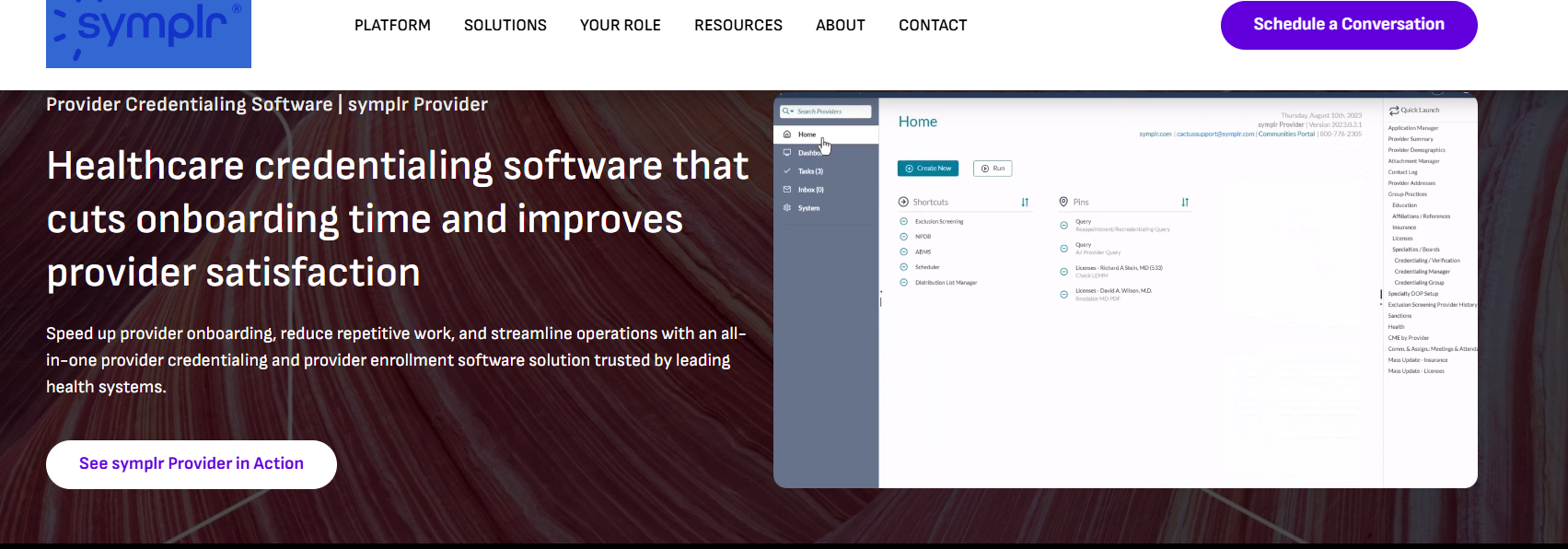Open Sanctions in Quick Launch
Image resolution: width=1568 pixels, height=549 pixels.
(x=1400, y=316)
